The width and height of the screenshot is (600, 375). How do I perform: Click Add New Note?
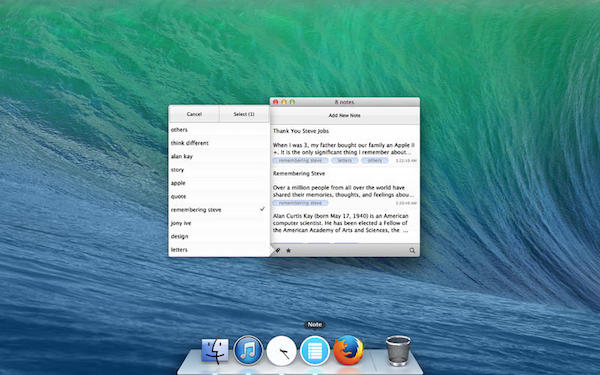tap(344, 115)
